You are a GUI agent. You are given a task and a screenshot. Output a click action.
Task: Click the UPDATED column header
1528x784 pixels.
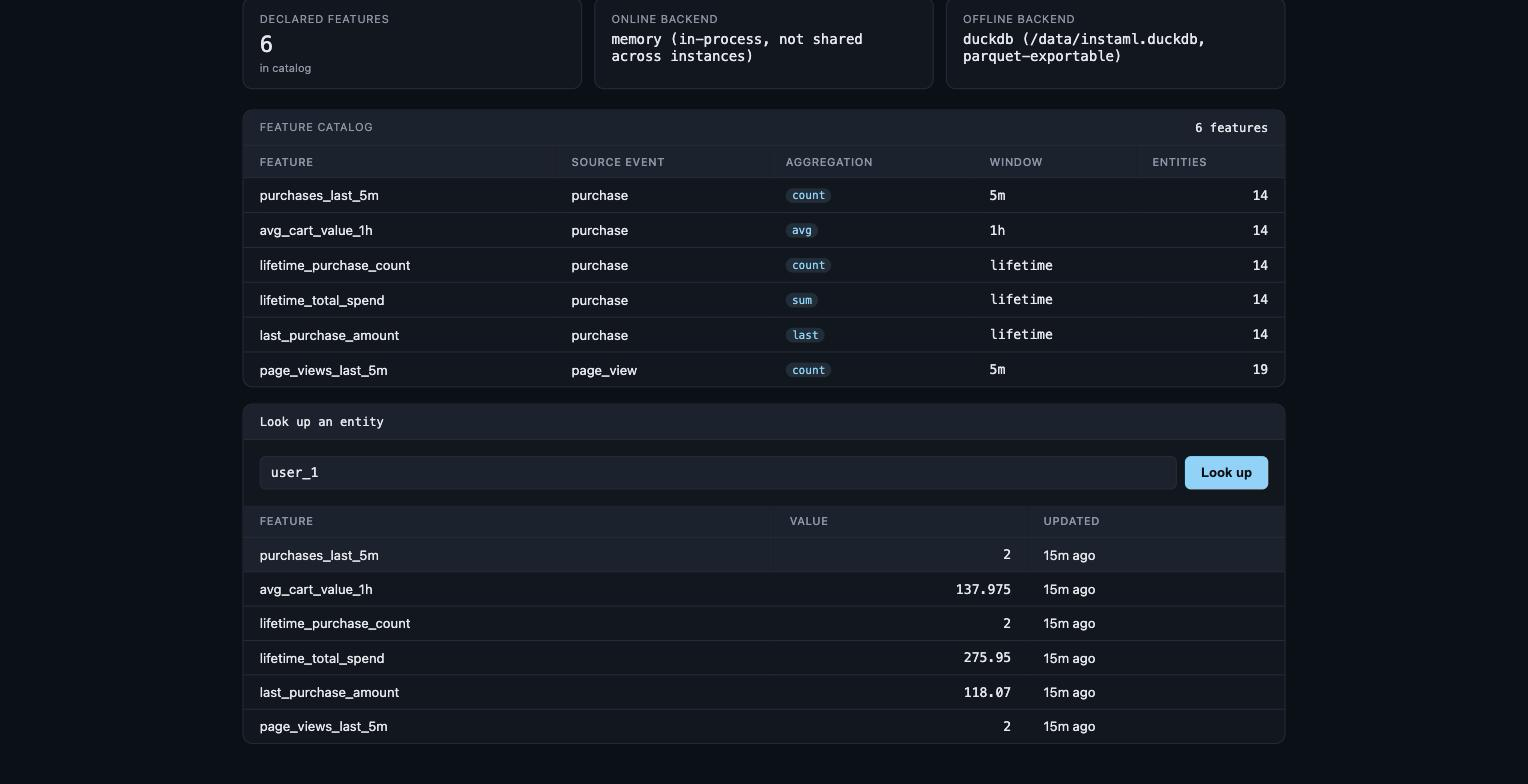click(x=1071, y=521)
